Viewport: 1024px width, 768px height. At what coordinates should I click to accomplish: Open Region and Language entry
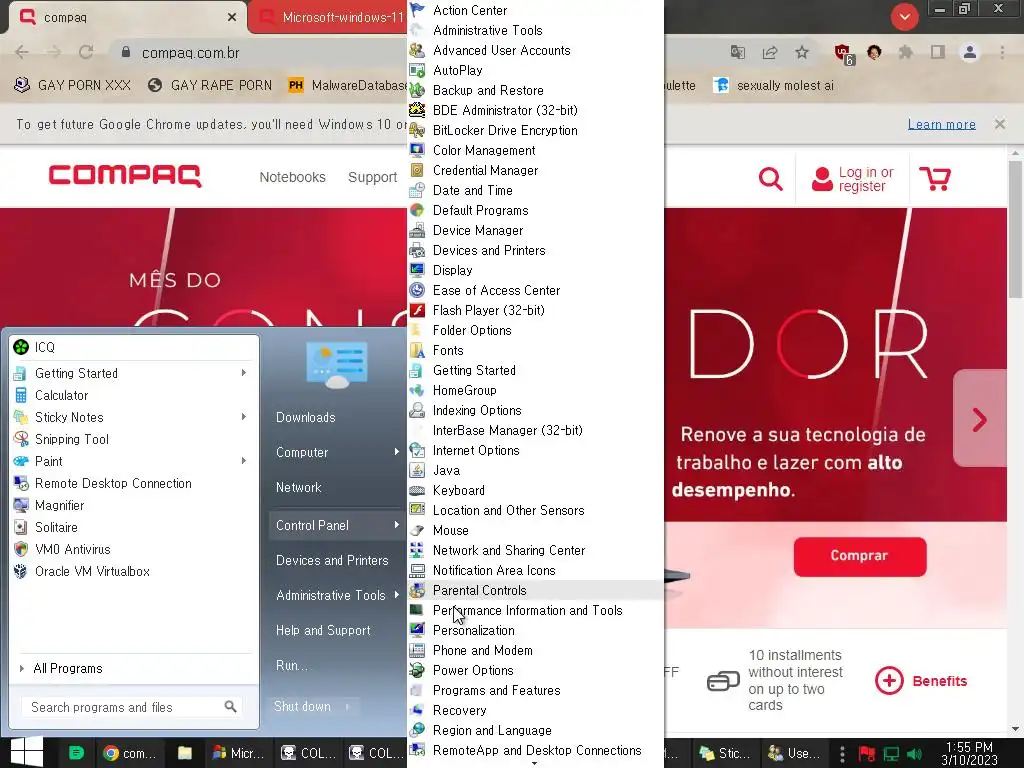click(535, 730)
